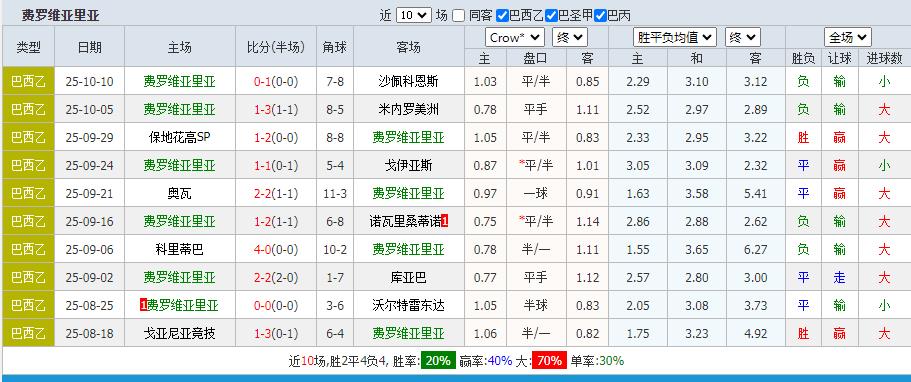Screen dimensions: 911x382
Task: Click the 费罗维亚里亚 section title
Action: (x=61, y=16)
